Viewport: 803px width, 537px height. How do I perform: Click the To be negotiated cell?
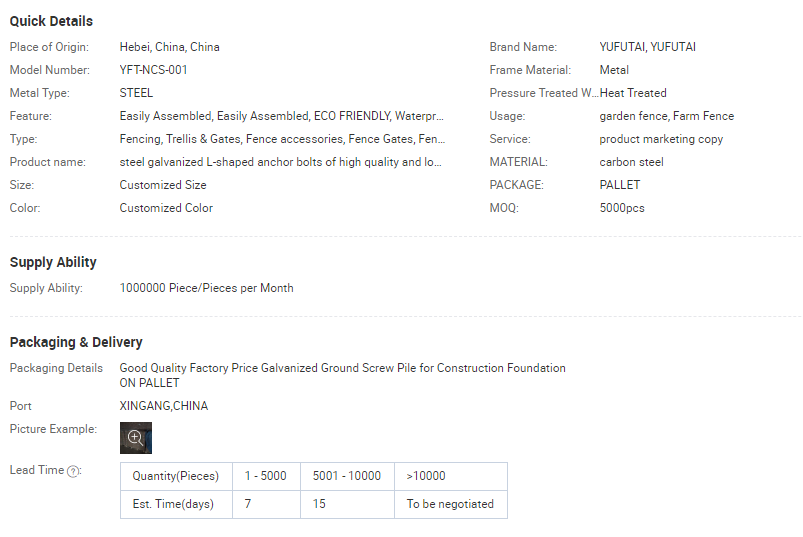(x=451, y=504)
